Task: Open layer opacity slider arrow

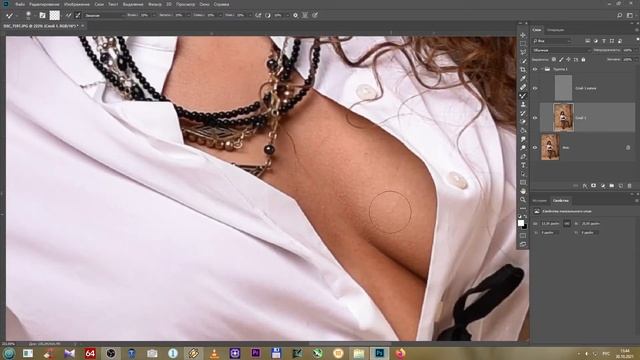Action: [636, 50]
